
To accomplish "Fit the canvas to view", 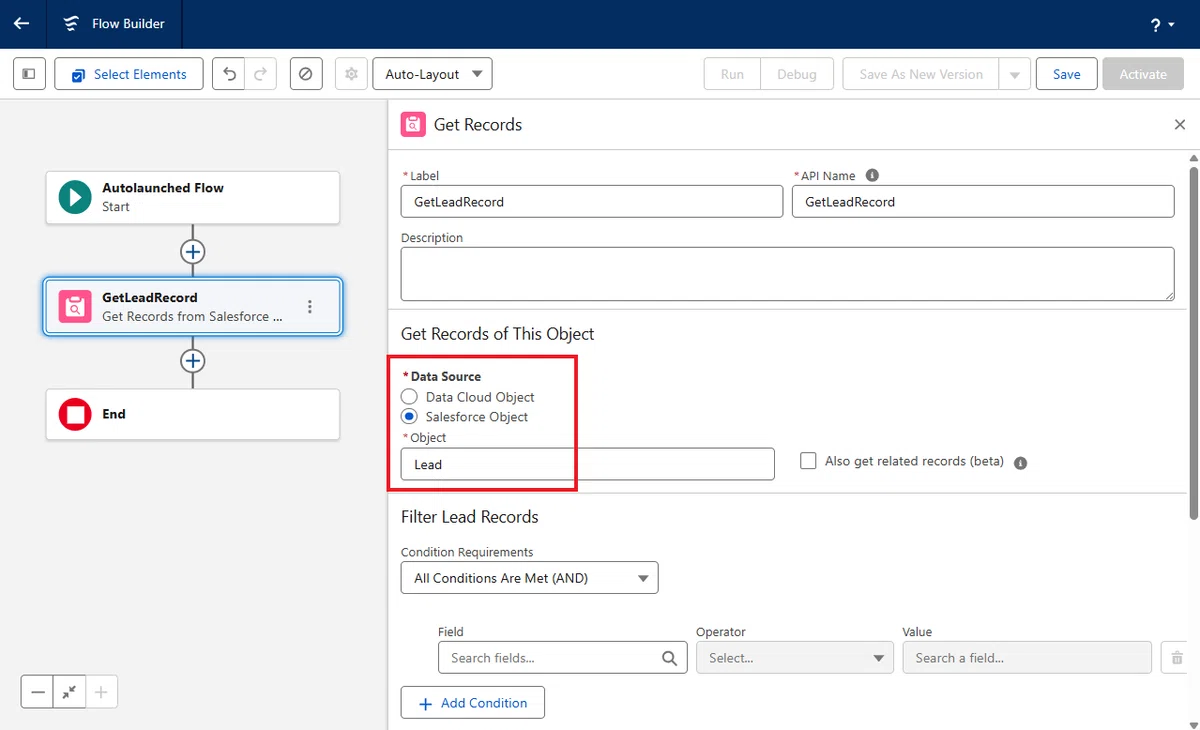I will click(69, 692).
